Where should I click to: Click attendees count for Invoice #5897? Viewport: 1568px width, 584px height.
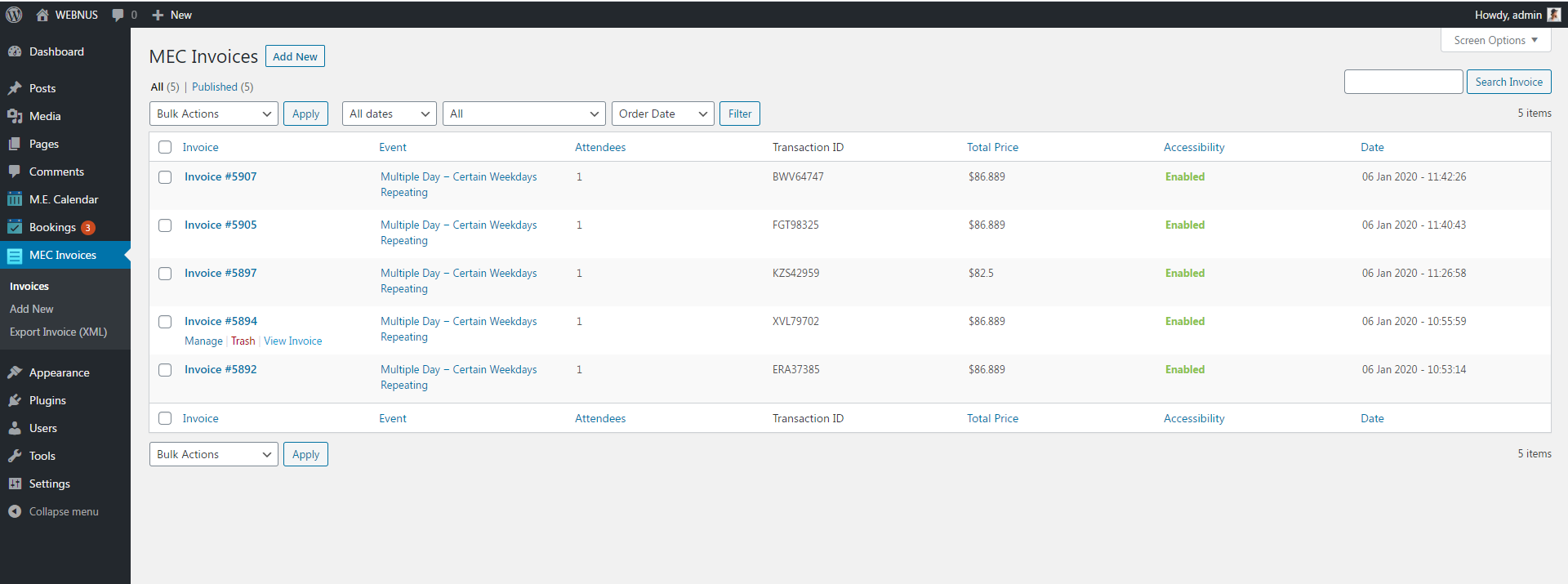[579, 273]
